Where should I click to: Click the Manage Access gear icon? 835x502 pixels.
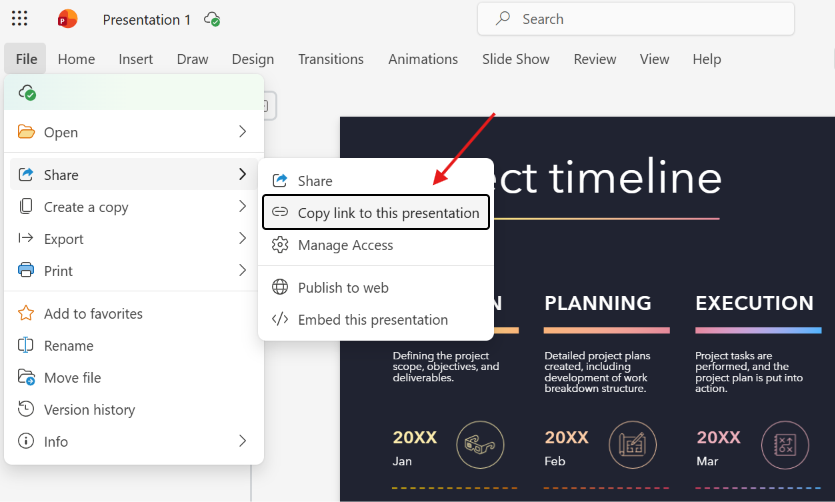click(x=280, y=245)
